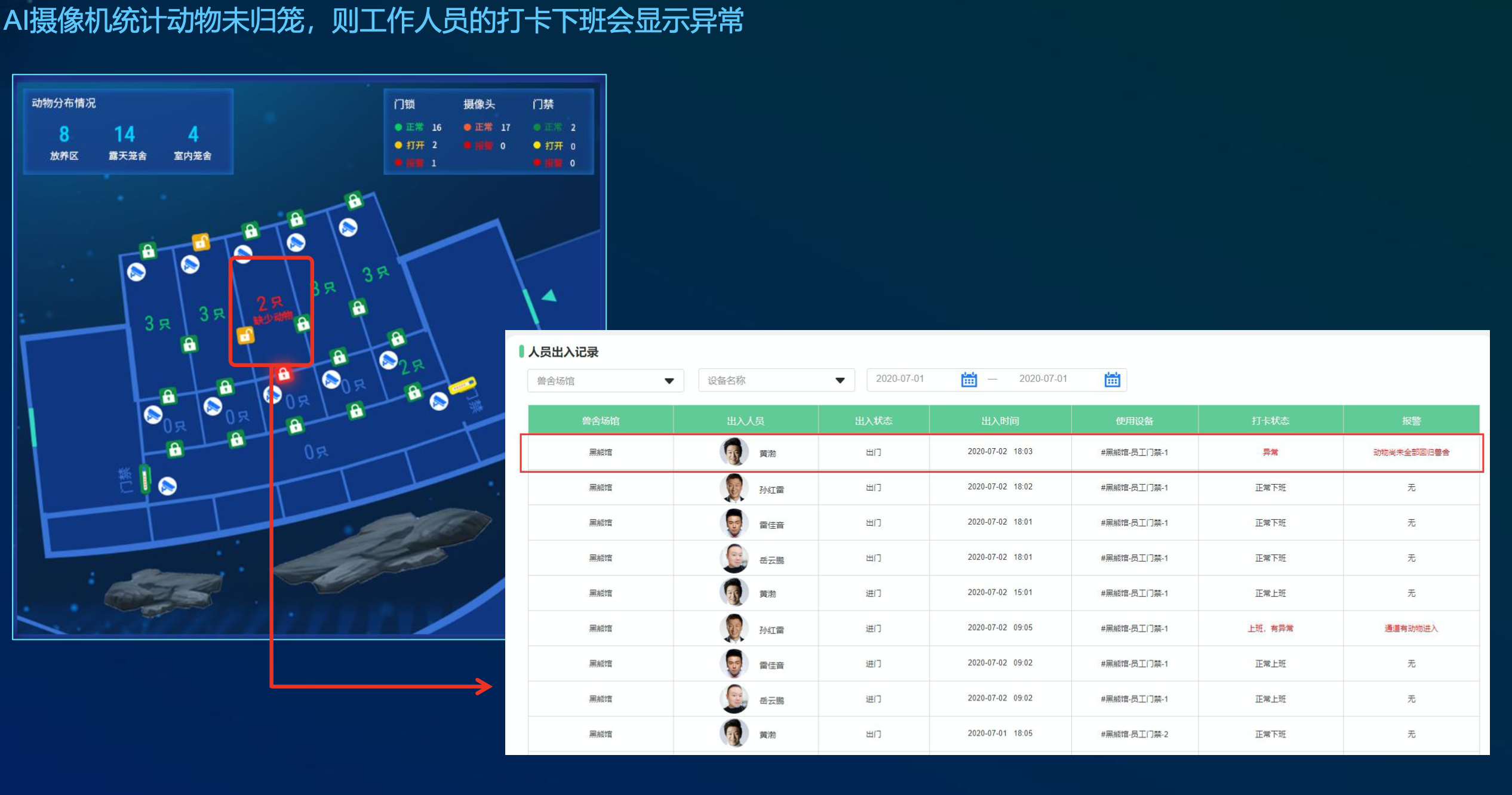Click bottom-most green padlock left of lone 0只

click(174, 449)
